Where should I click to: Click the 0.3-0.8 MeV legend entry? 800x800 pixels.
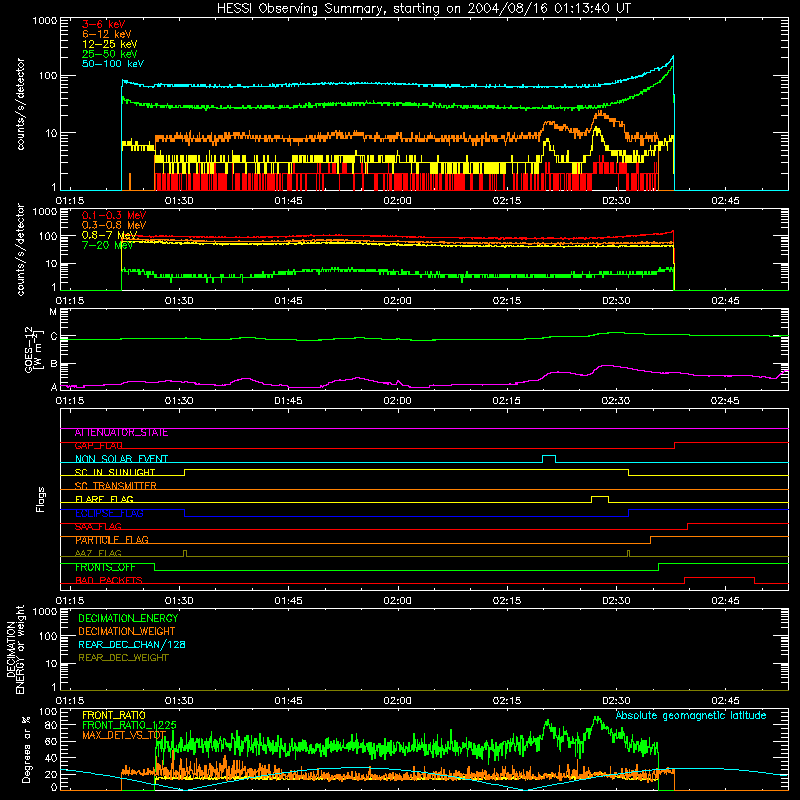(114, 225)
